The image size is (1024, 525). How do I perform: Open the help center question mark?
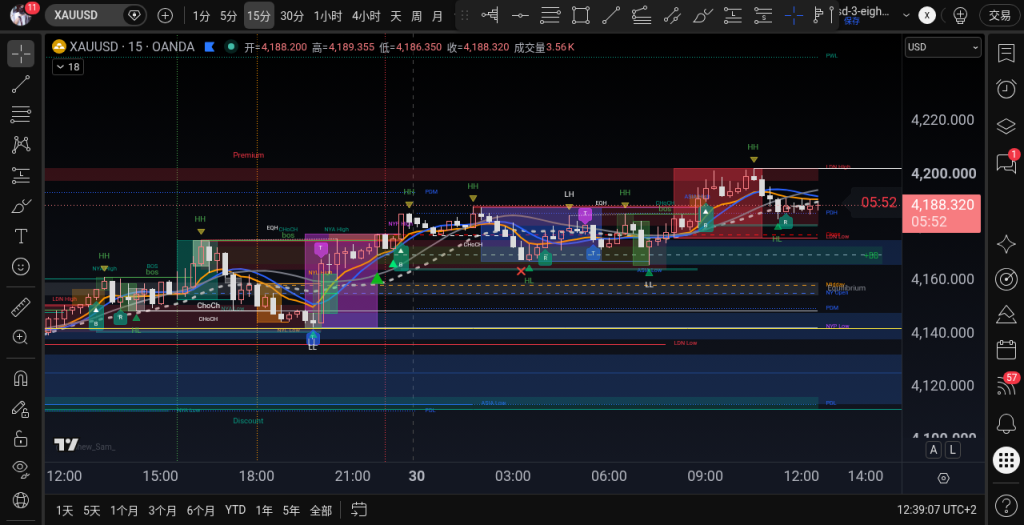pos(1006,505)
